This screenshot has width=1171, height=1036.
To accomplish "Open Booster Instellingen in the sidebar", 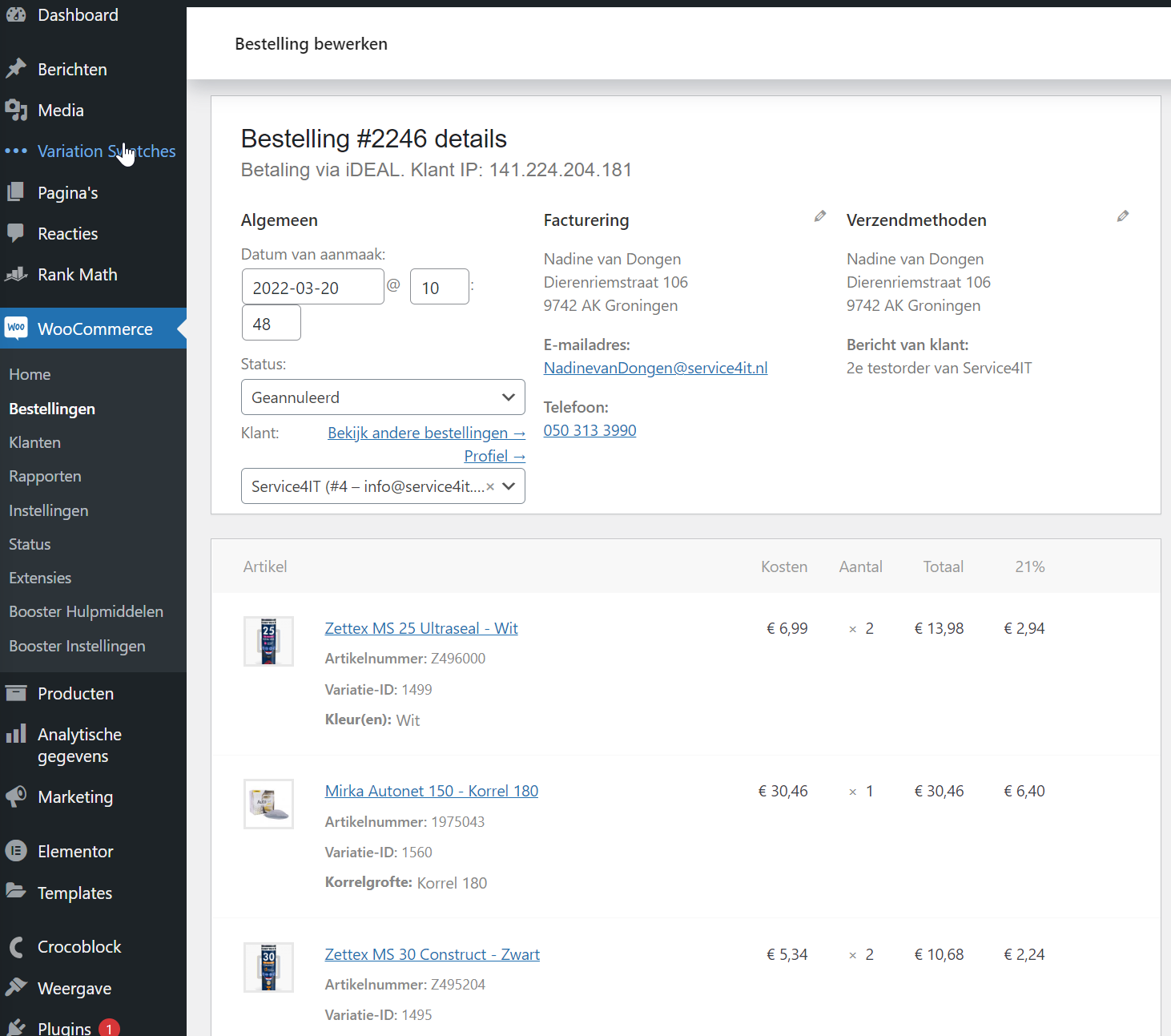I will [x=77, y=646].
